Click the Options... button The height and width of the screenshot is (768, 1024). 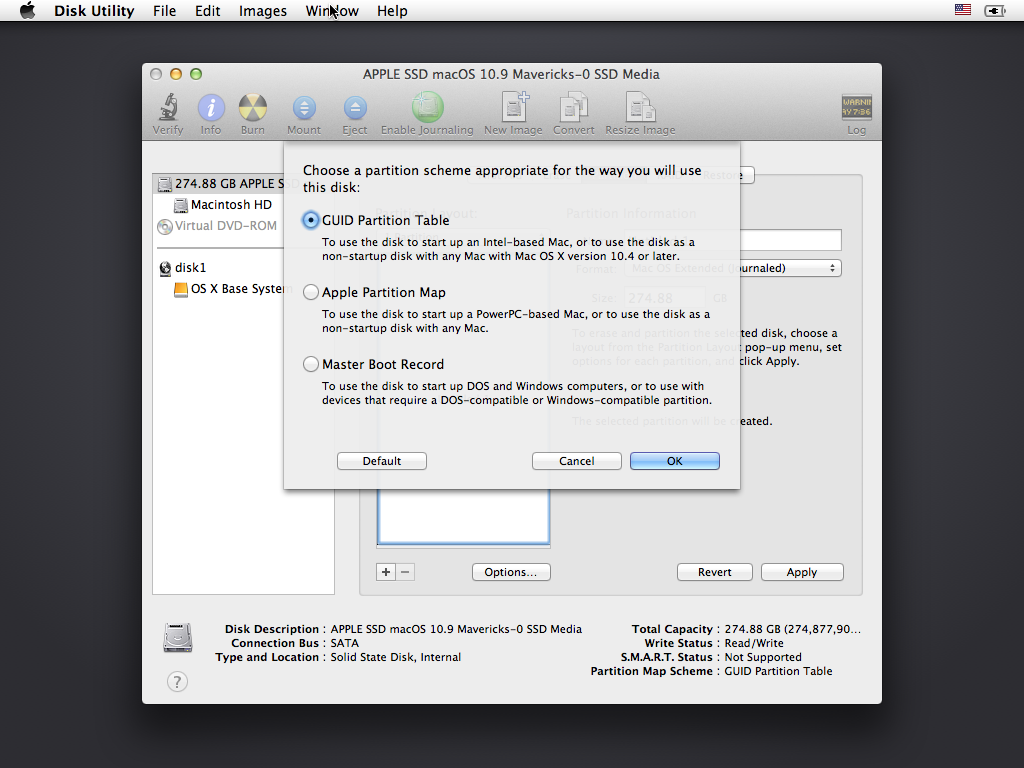pos(511,572)
